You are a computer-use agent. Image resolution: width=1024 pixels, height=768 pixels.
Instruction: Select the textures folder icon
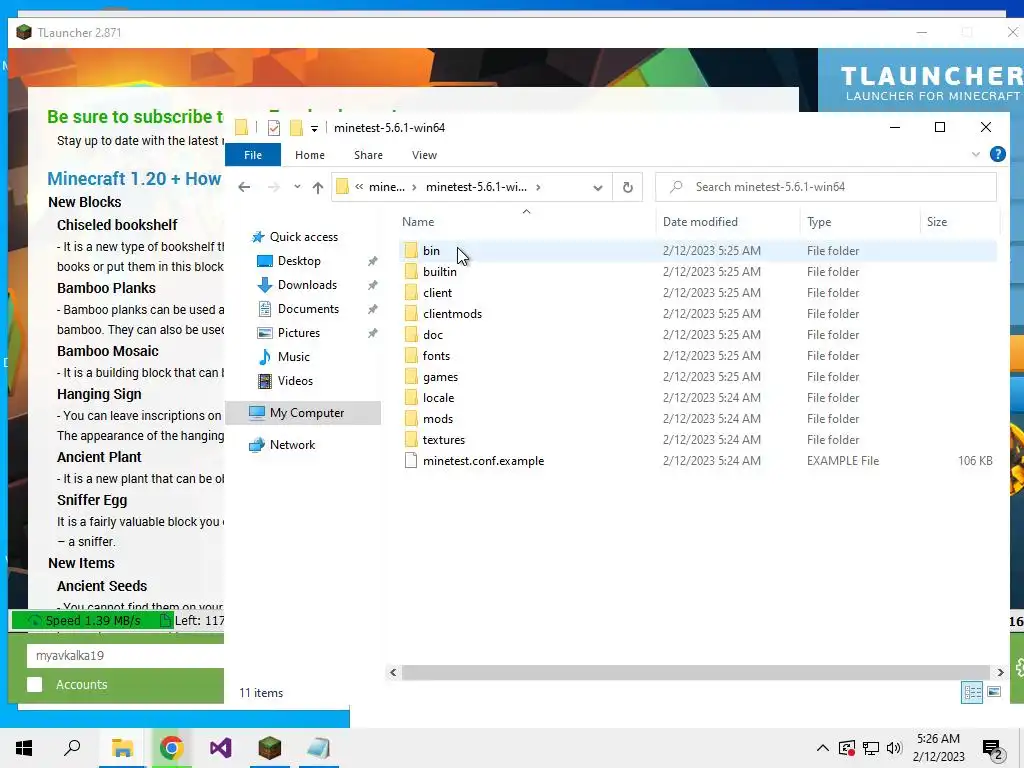[x=411, y=440]
